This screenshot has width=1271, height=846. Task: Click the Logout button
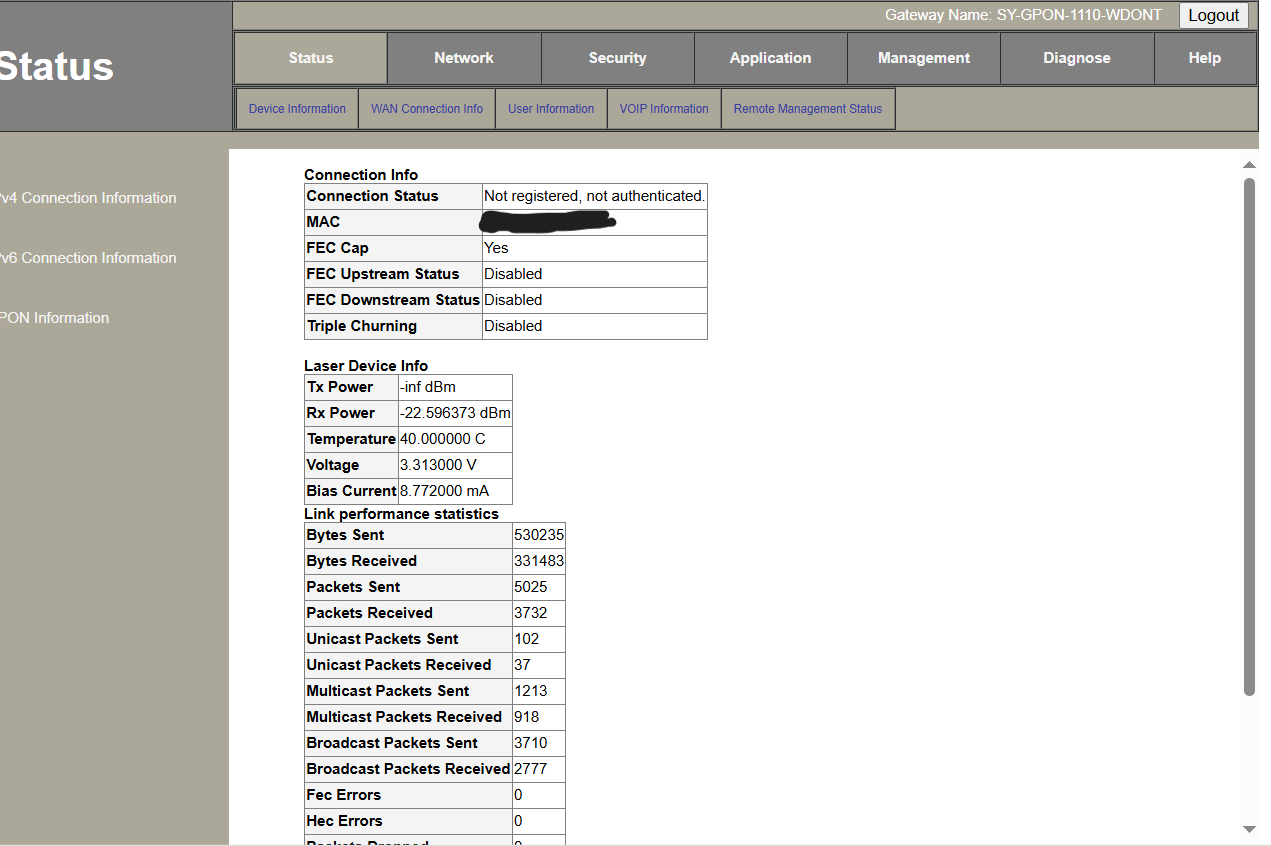coord(1213,16)
